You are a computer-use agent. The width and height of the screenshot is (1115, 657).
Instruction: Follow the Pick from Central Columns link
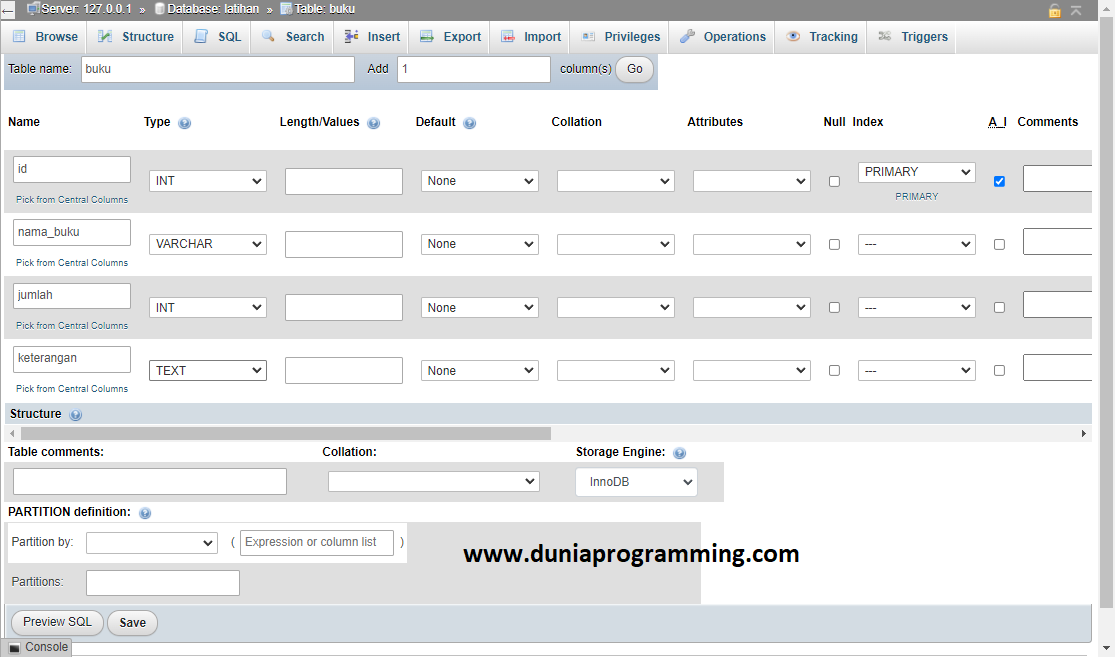tap(71, 199)
